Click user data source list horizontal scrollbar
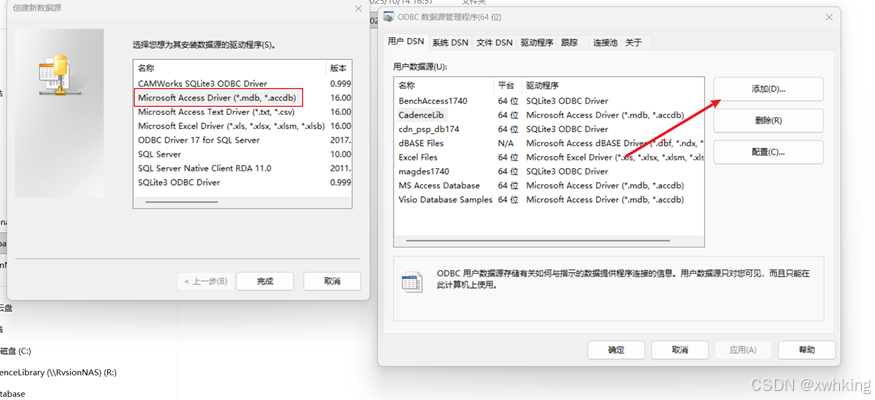The height and width of the screenshot is (400, 875). [537, 241]
